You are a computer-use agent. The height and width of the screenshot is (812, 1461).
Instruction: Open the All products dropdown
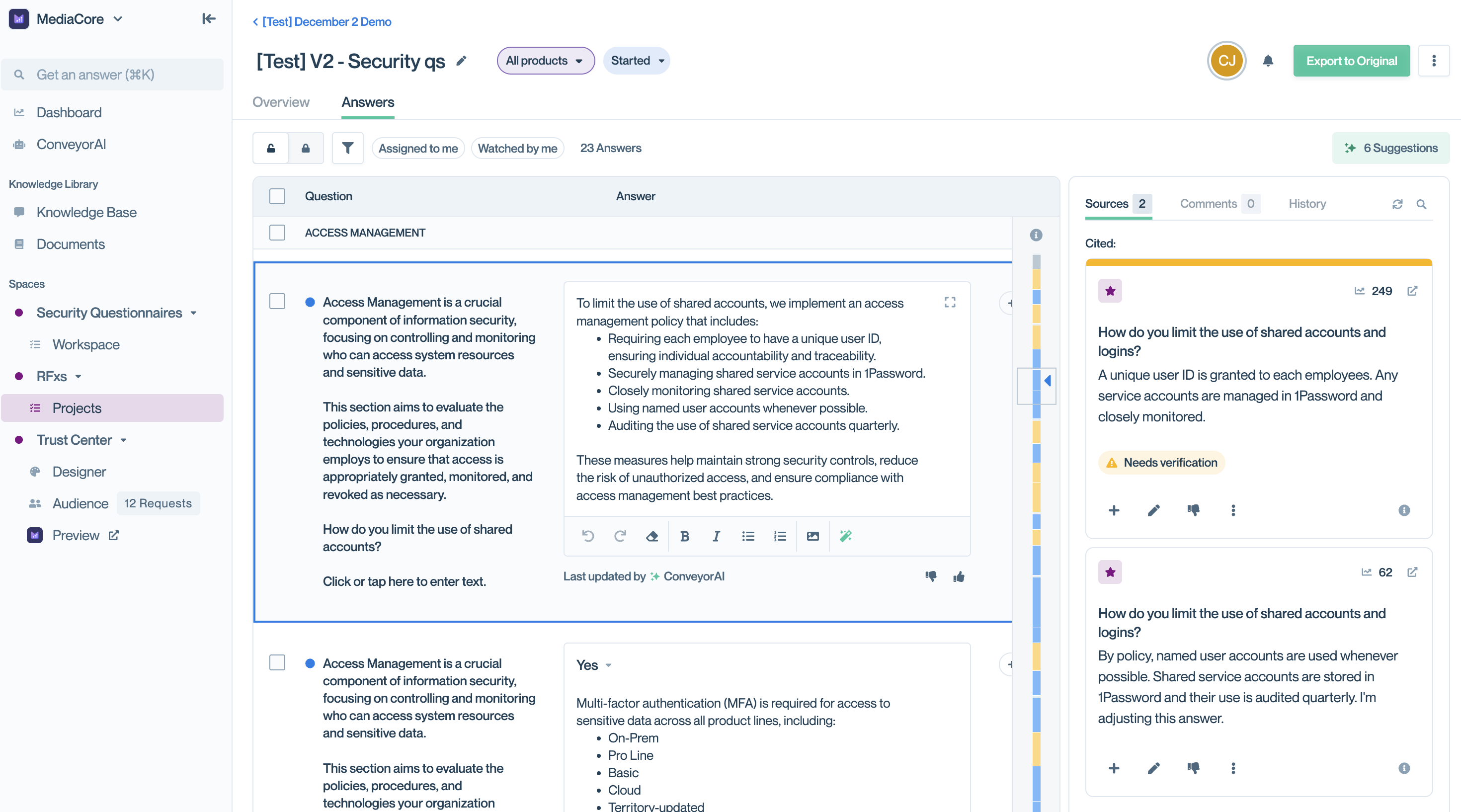click(545, 61)
